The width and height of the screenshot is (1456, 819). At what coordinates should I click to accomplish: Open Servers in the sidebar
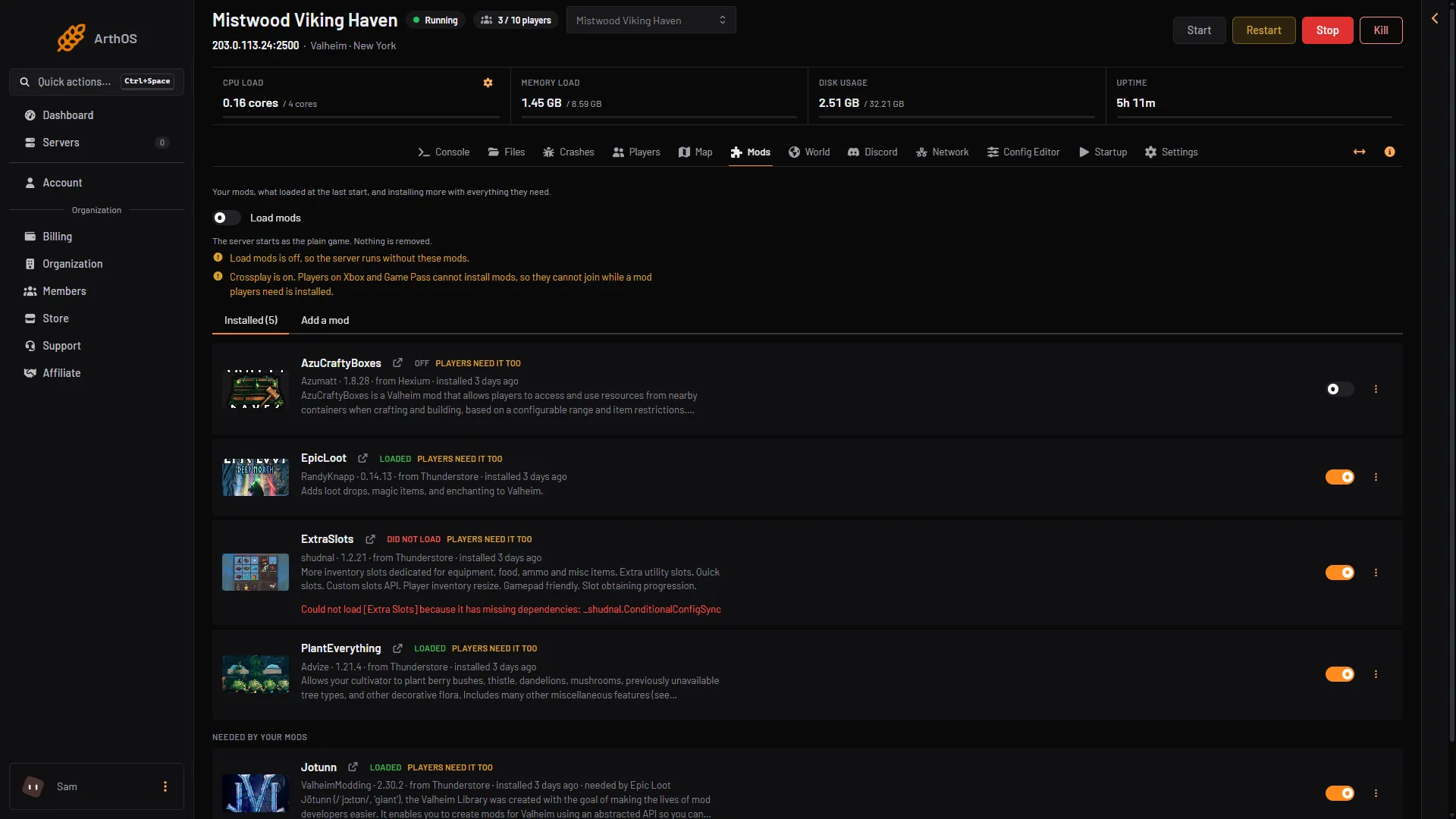coord(96,143)
